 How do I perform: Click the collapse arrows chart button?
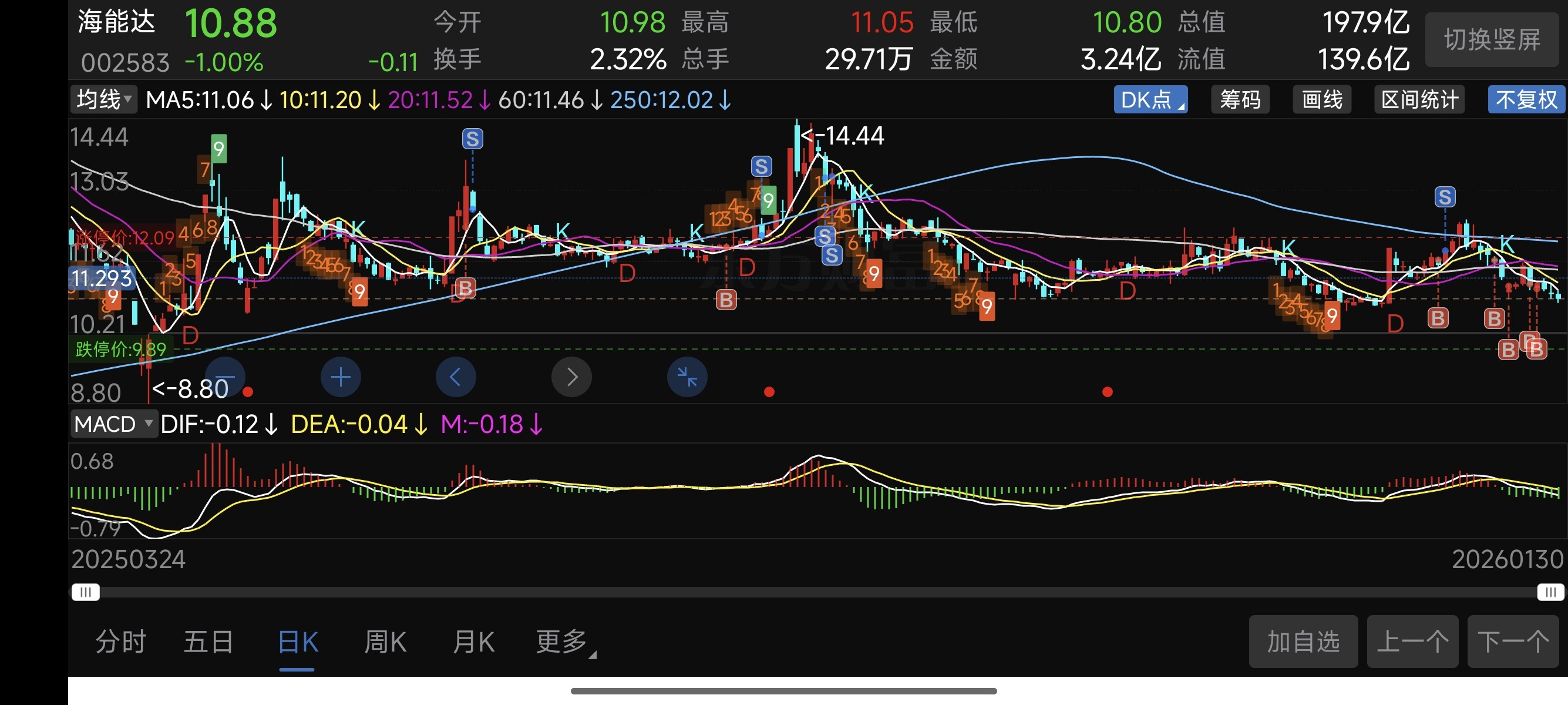(x=687, y=377)
